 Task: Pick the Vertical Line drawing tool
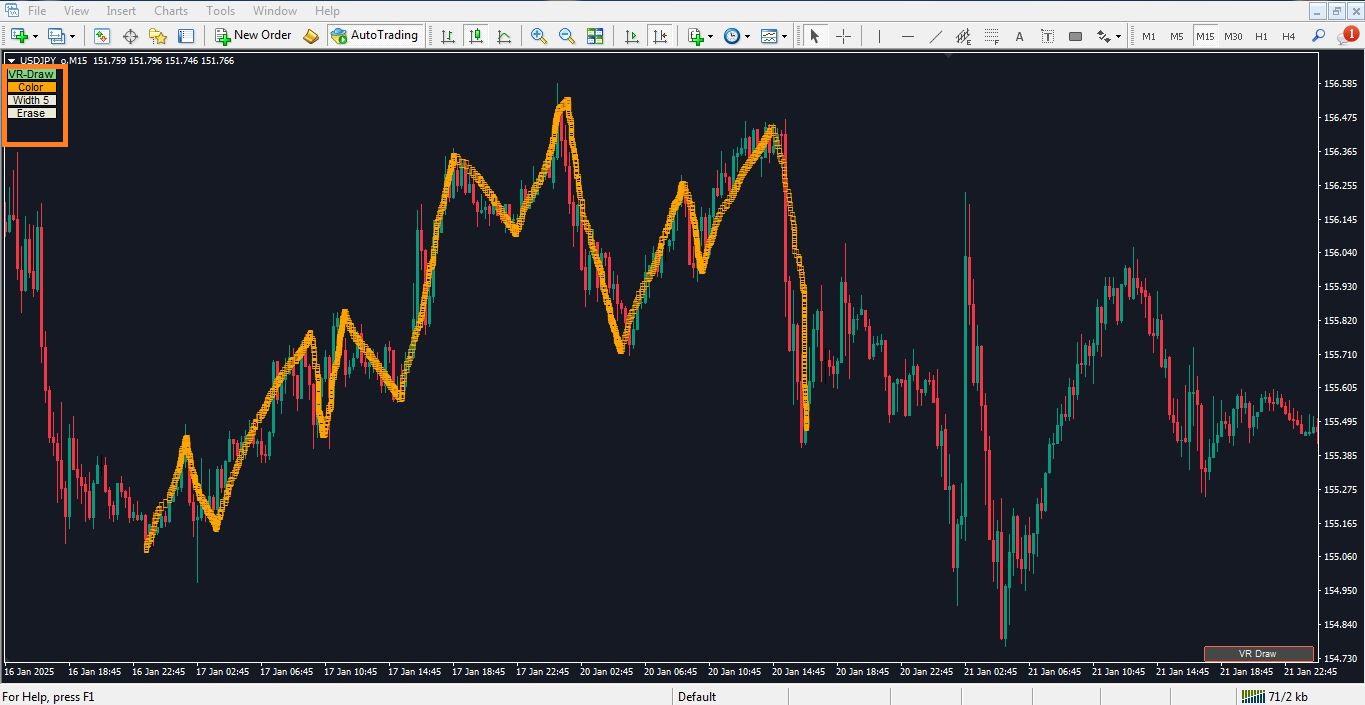(879, 36)
